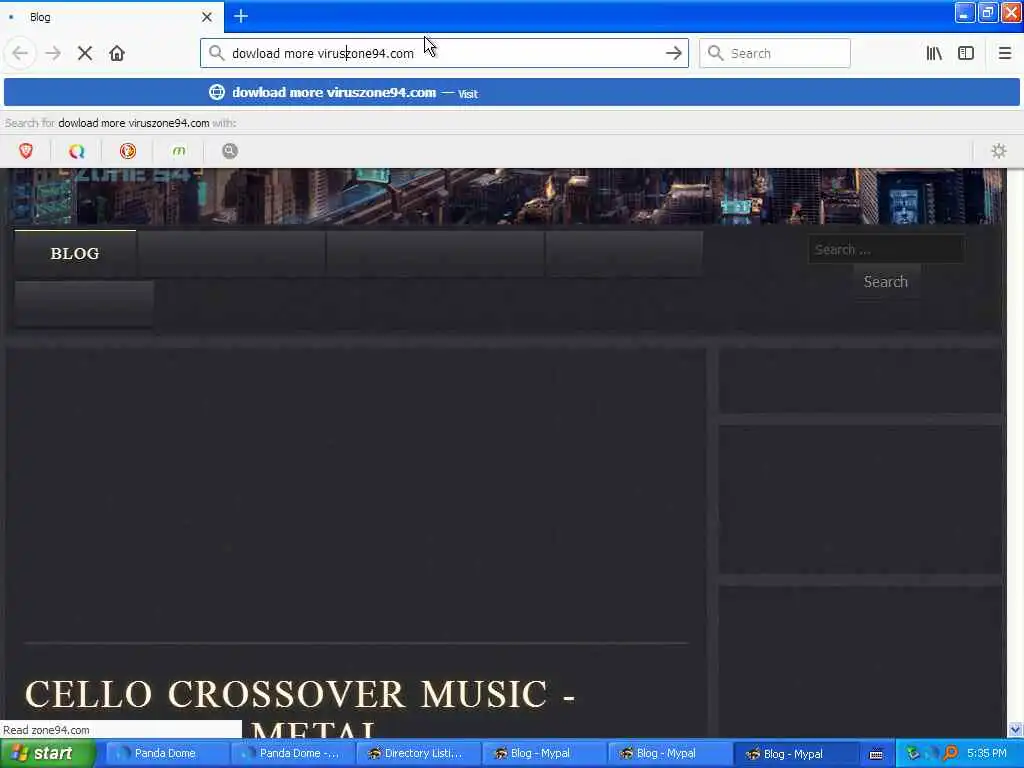This screenshot has width=1024, height=768.
Task: Click the Go arrow in the address bar
Action: click(673, 53)
